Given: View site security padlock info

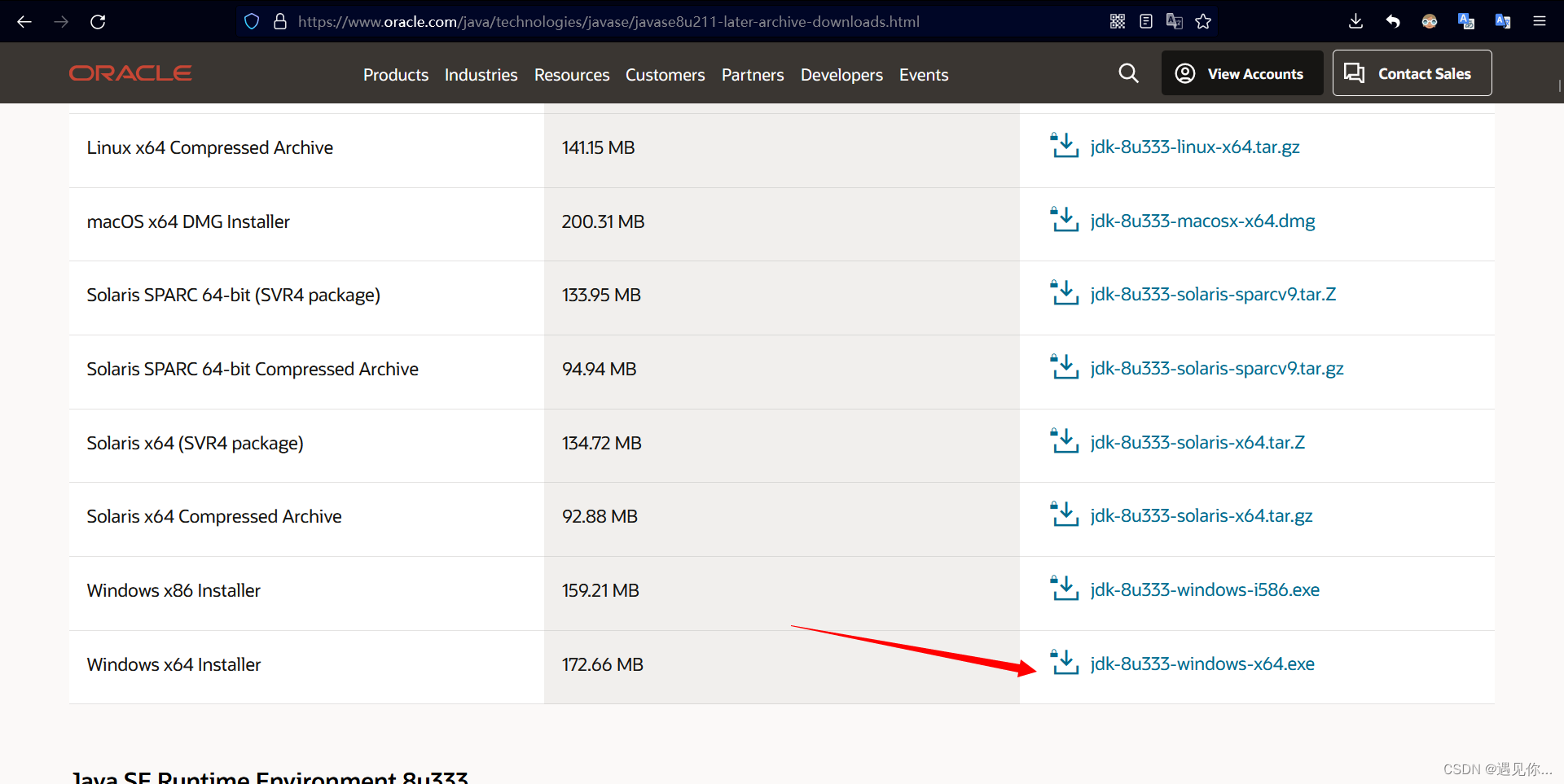Looking at the screenshot, I should (x=280, y=22).
